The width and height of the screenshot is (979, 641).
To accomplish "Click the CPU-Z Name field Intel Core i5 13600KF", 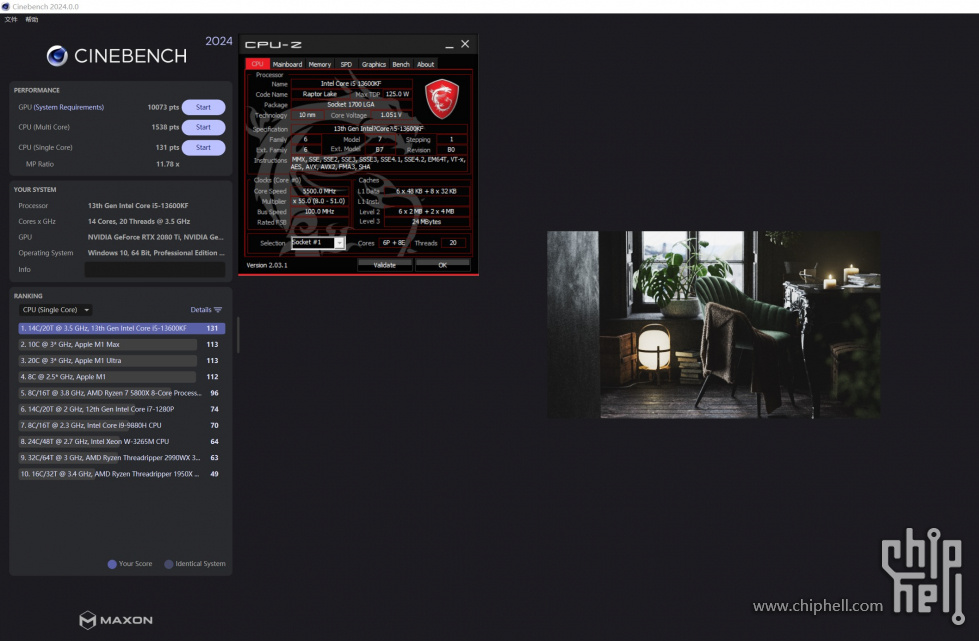I will 351,84.
